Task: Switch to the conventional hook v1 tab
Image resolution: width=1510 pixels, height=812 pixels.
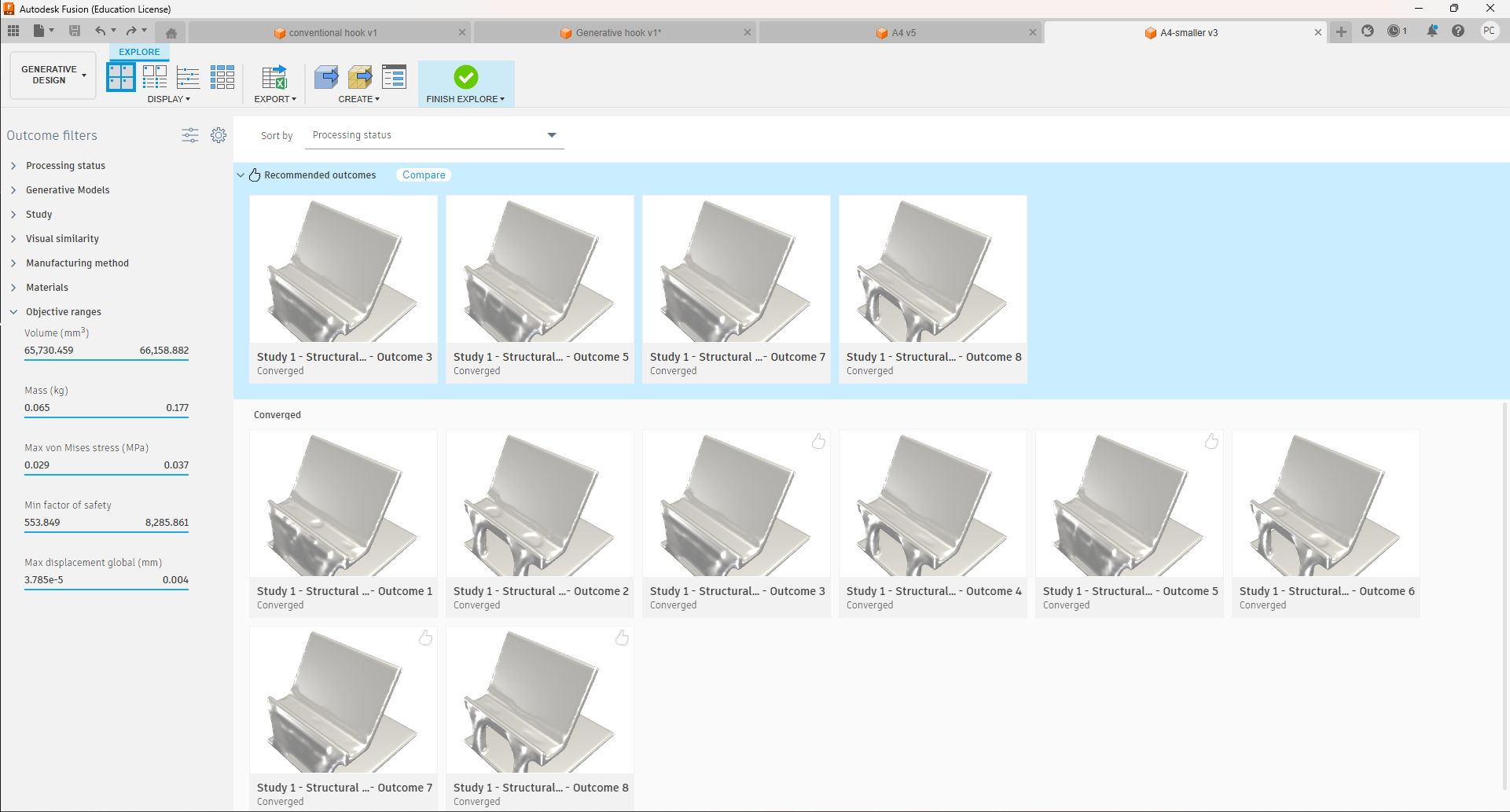Action: coord(325,33)
